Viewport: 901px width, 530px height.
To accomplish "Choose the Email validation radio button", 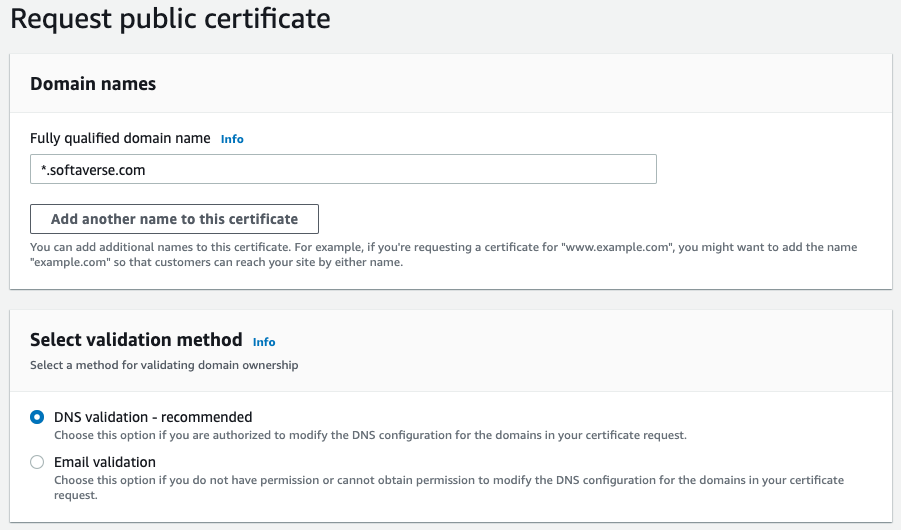I will [37, 462].
